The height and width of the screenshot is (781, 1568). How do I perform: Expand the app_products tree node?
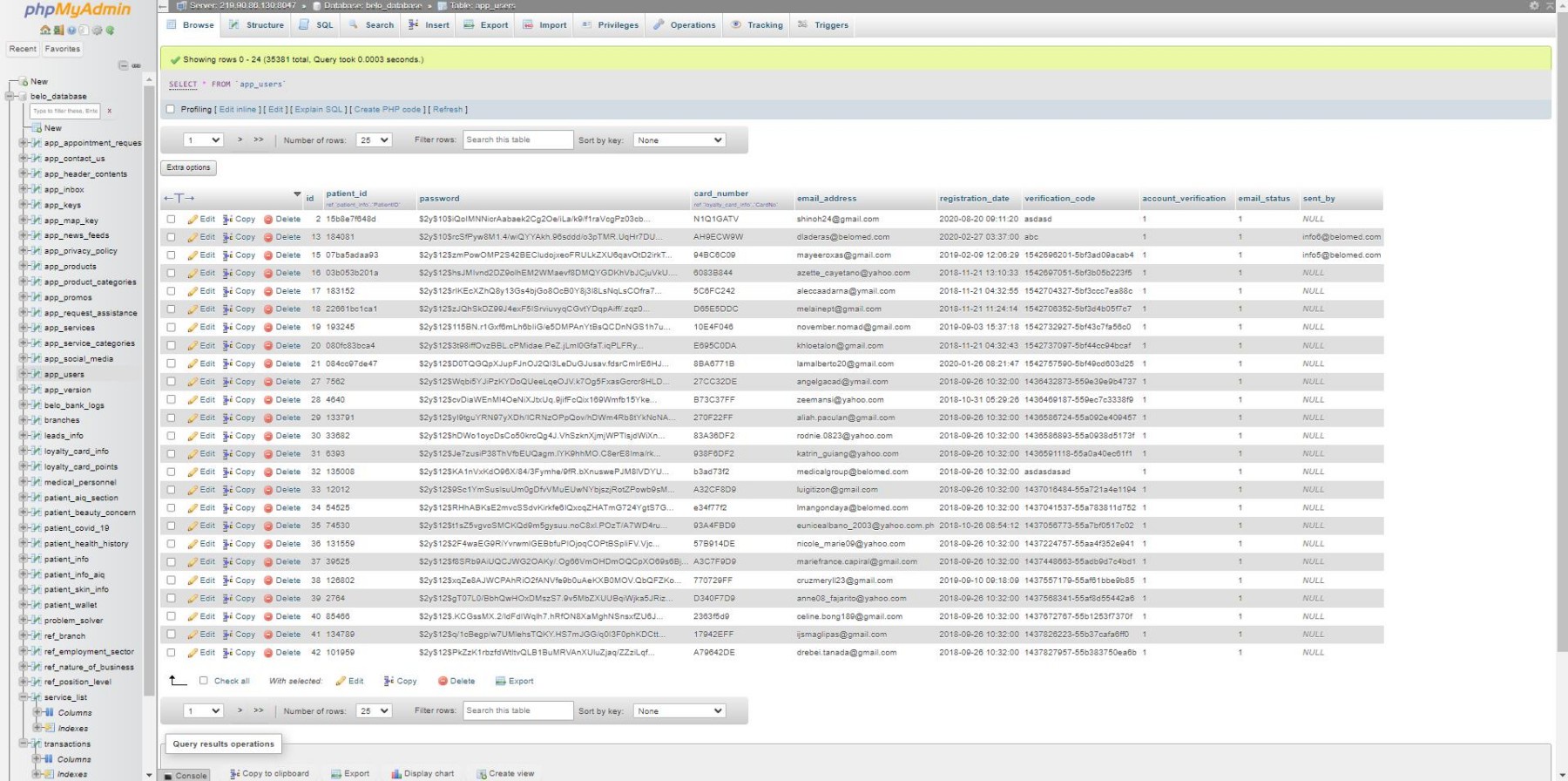tap(24, 267)
